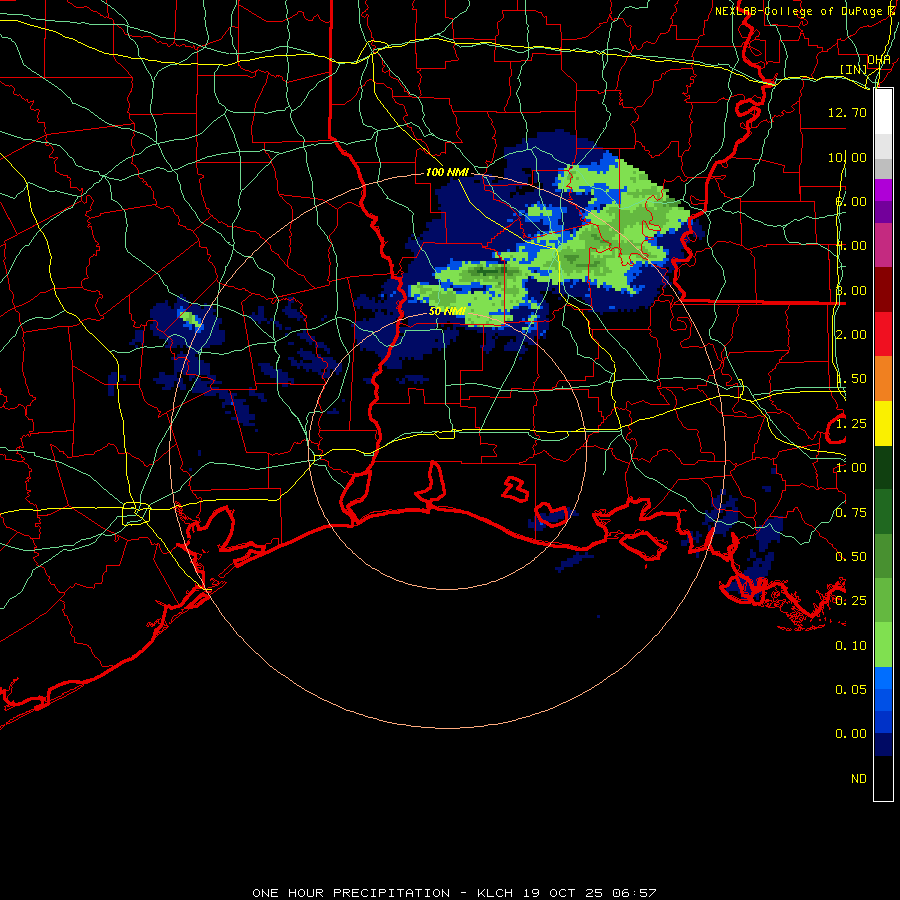The width and height of the screenshot is (900, 900).
Task: Click the 0.50 legend value
Action: point(851,557)
